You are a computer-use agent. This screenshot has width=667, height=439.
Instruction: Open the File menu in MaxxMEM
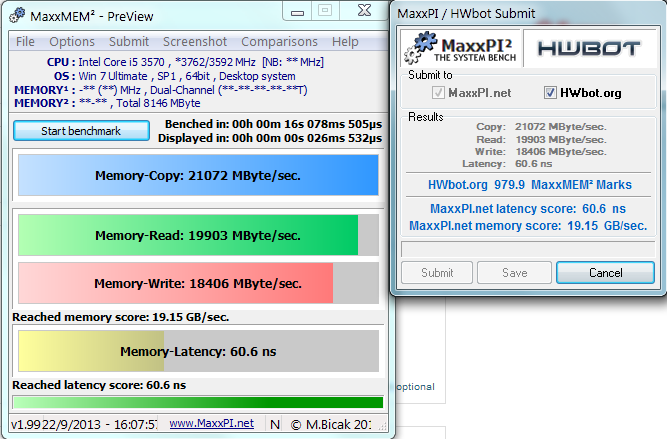[x=25, y=42]
